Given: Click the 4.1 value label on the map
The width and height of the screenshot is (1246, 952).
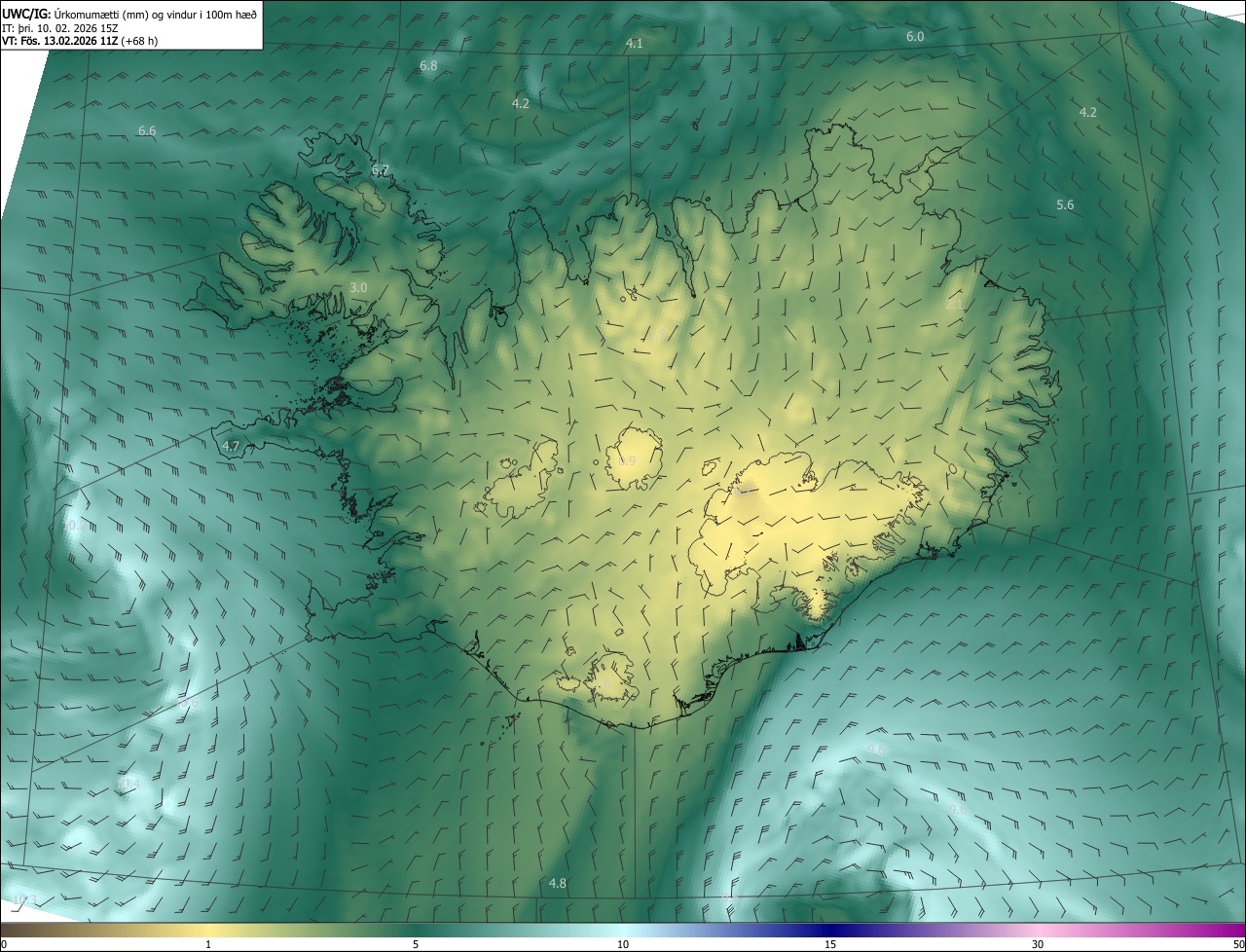Looking at the screenshot, I should tap(635, 44).
